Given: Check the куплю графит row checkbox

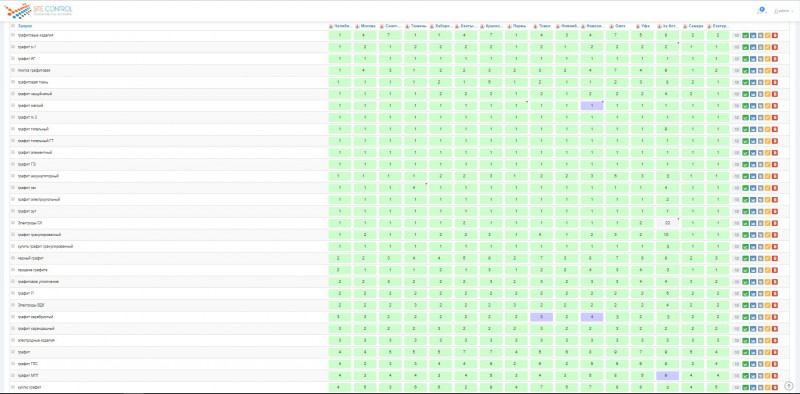Looking at the screenshot, I should click(x=13, y=387).
